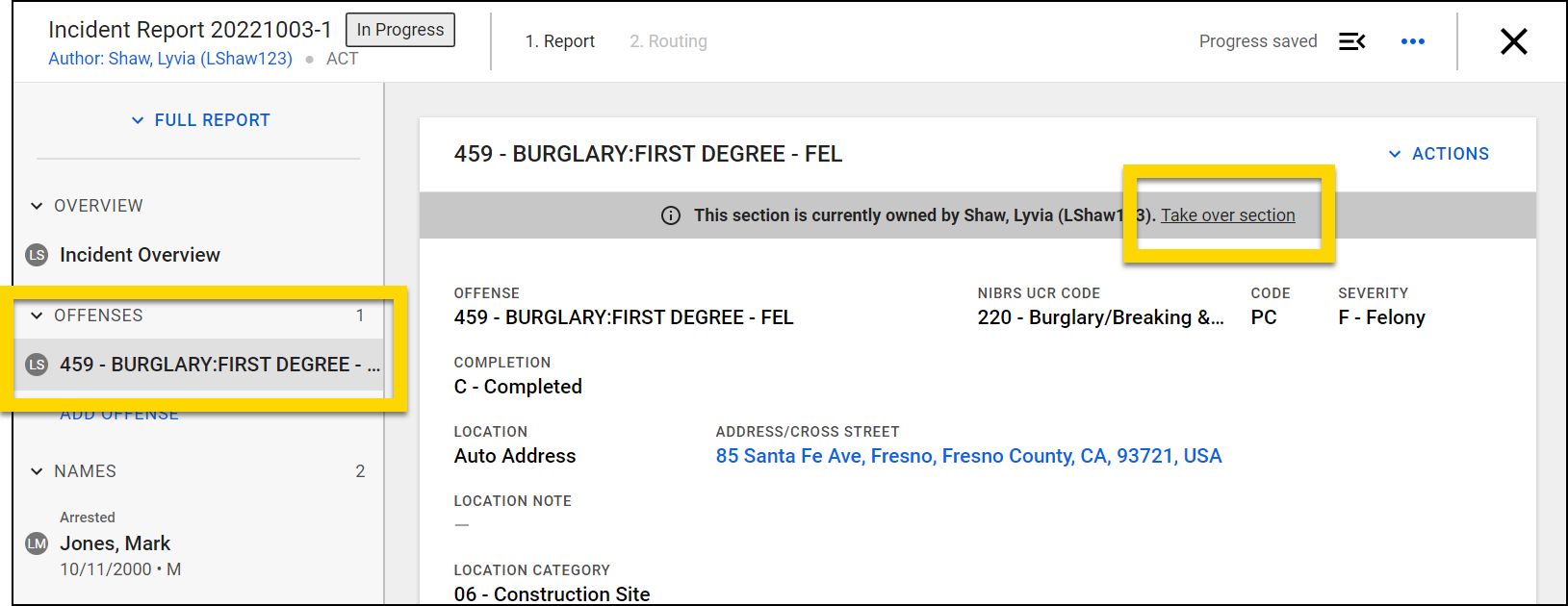Click the LS avatar on the burglary offense entry

36,364
